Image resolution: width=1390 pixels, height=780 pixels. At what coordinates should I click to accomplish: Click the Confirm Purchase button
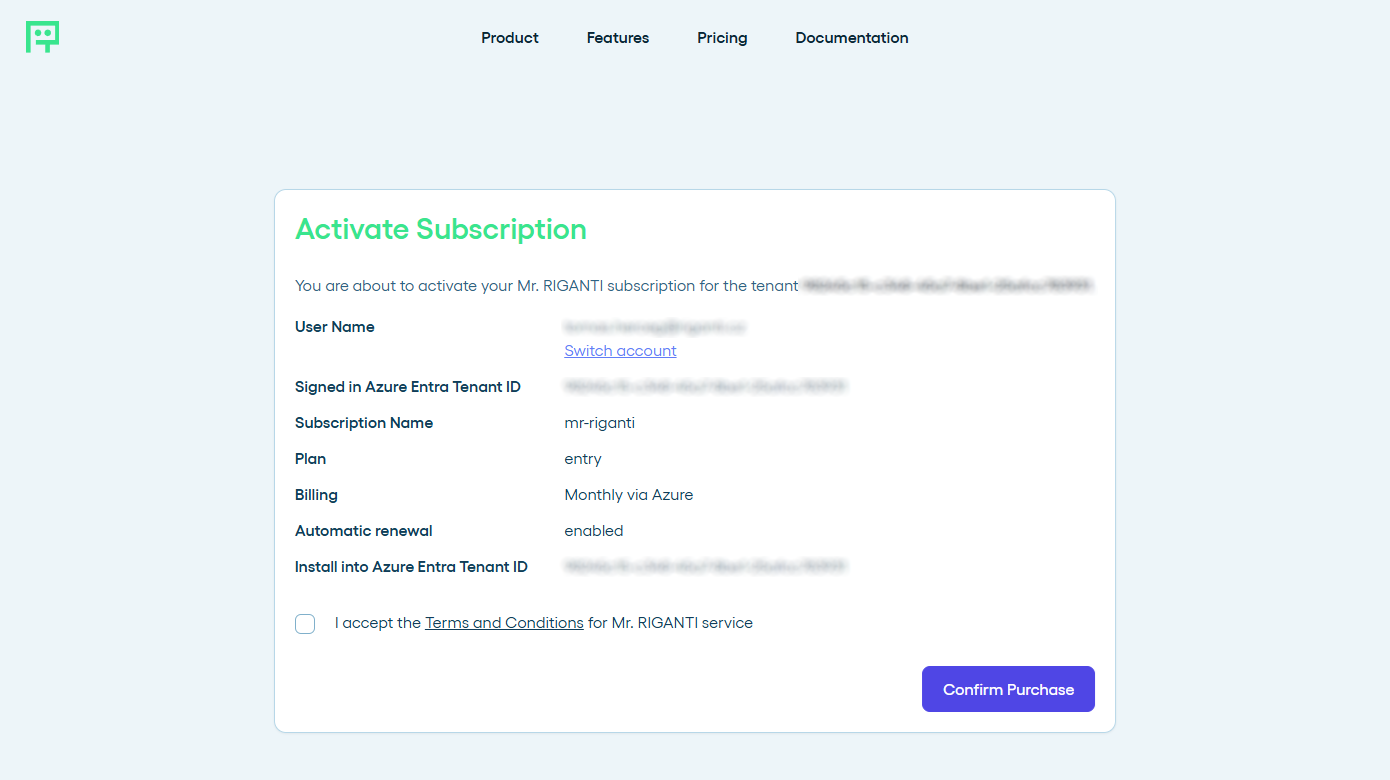pos(1007,688)
